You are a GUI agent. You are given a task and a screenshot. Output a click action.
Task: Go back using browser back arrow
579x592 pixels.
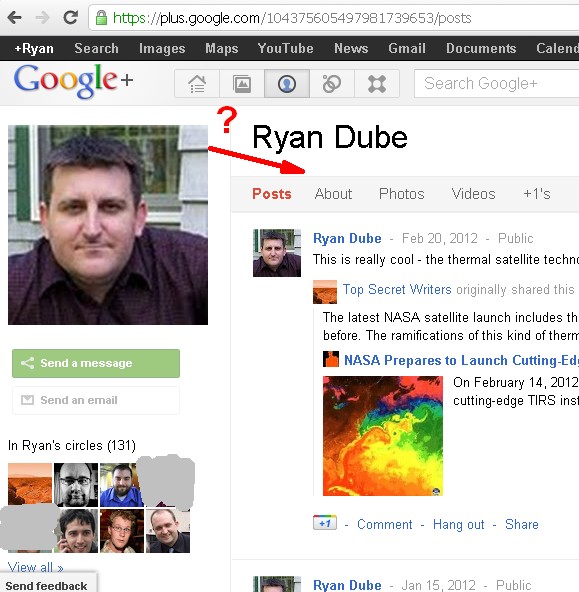pyautogui.click(x=14, y=17)
